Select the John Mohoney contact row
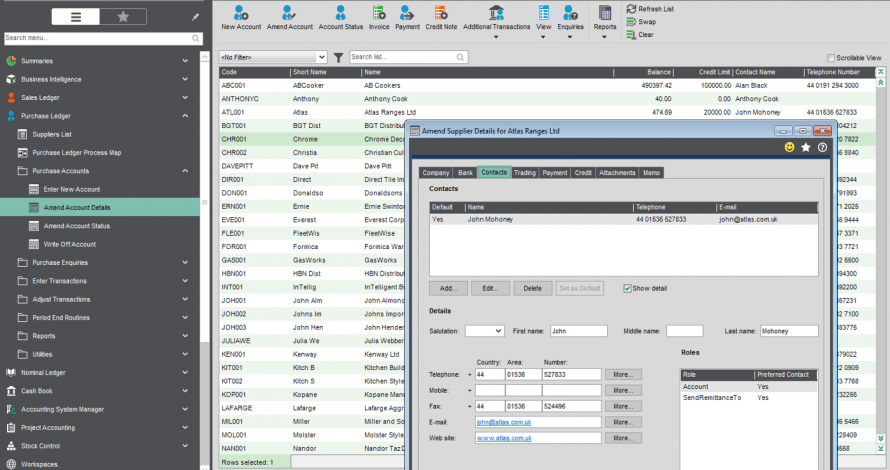Image resolution: width=890 pixels, height=470 pixels. click(623, 220)
